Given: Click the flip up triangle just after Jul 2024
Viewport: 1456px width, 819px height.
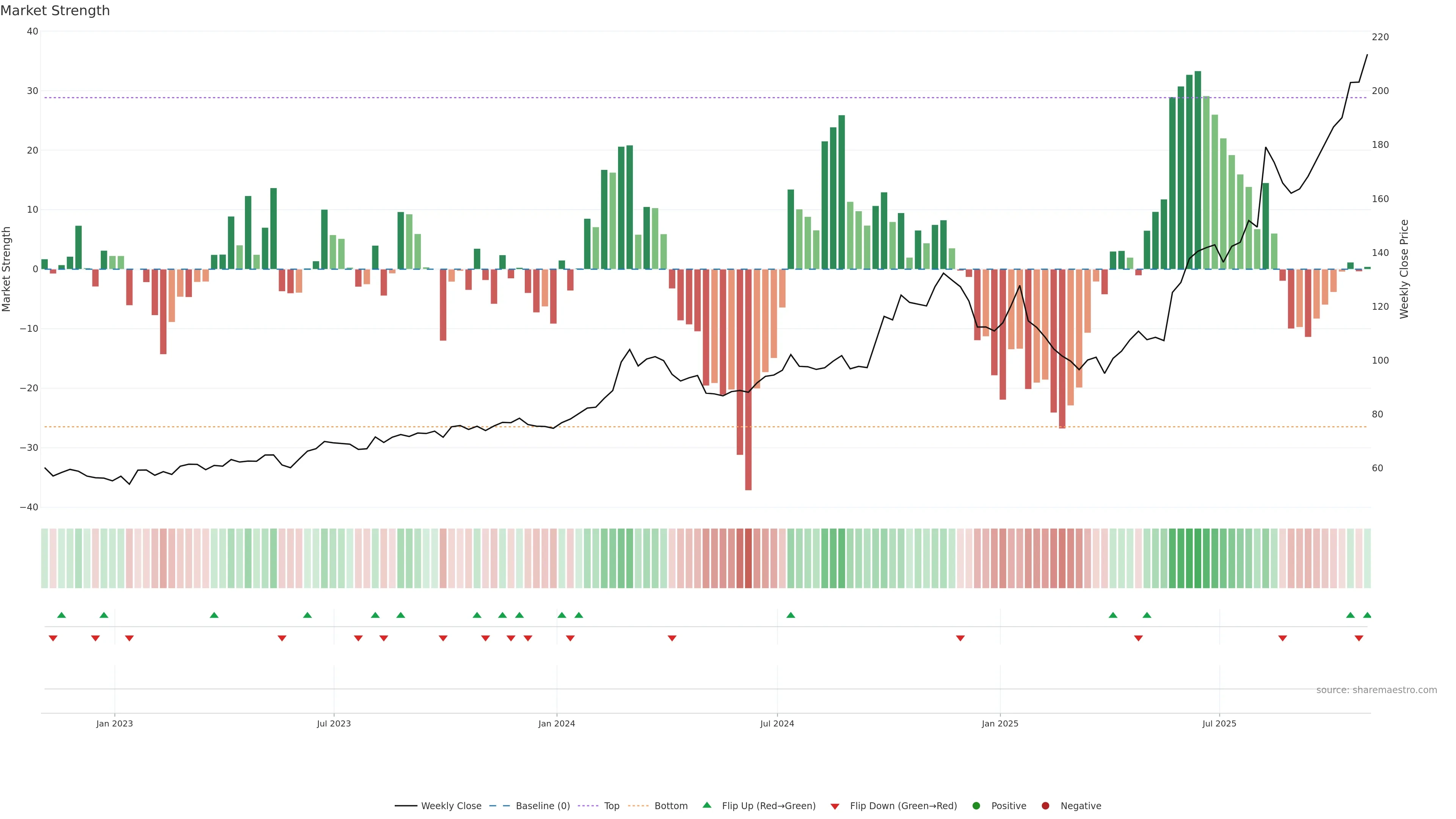Looking at the screenshot, I should [791, 615].
